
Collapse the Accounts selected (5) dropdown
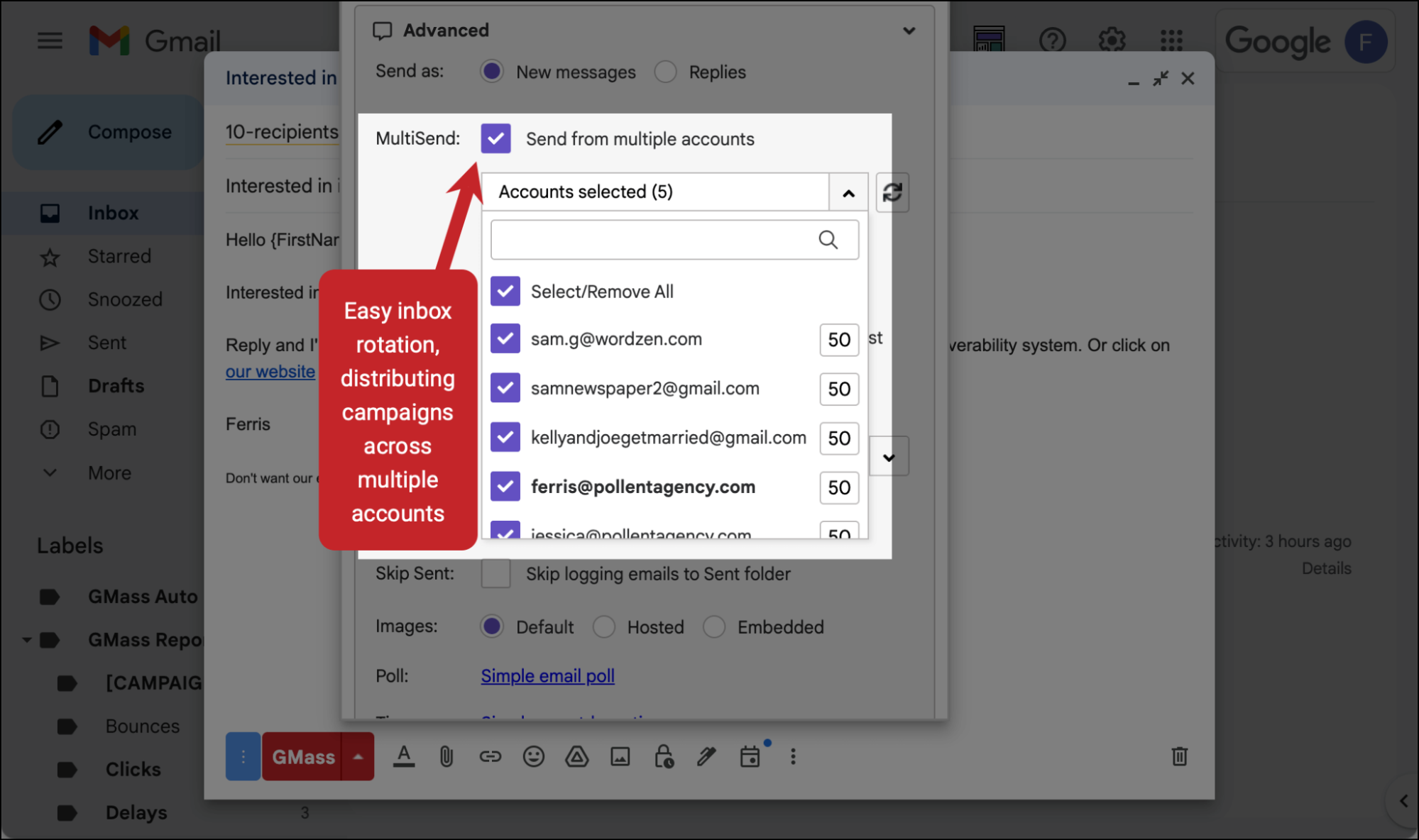[848, 192]
